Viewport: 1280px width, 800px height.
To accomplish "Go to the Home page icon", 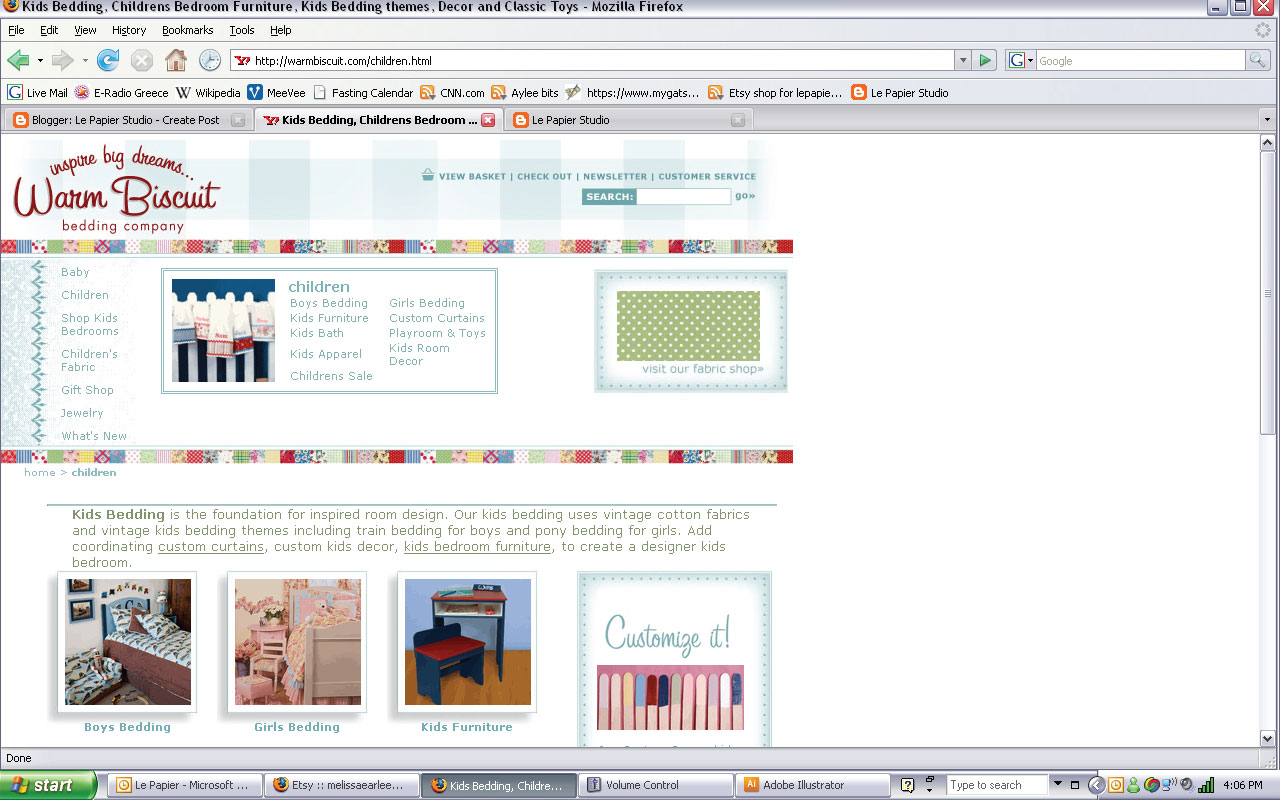I will pyautogui.click(x=176, y=60).
